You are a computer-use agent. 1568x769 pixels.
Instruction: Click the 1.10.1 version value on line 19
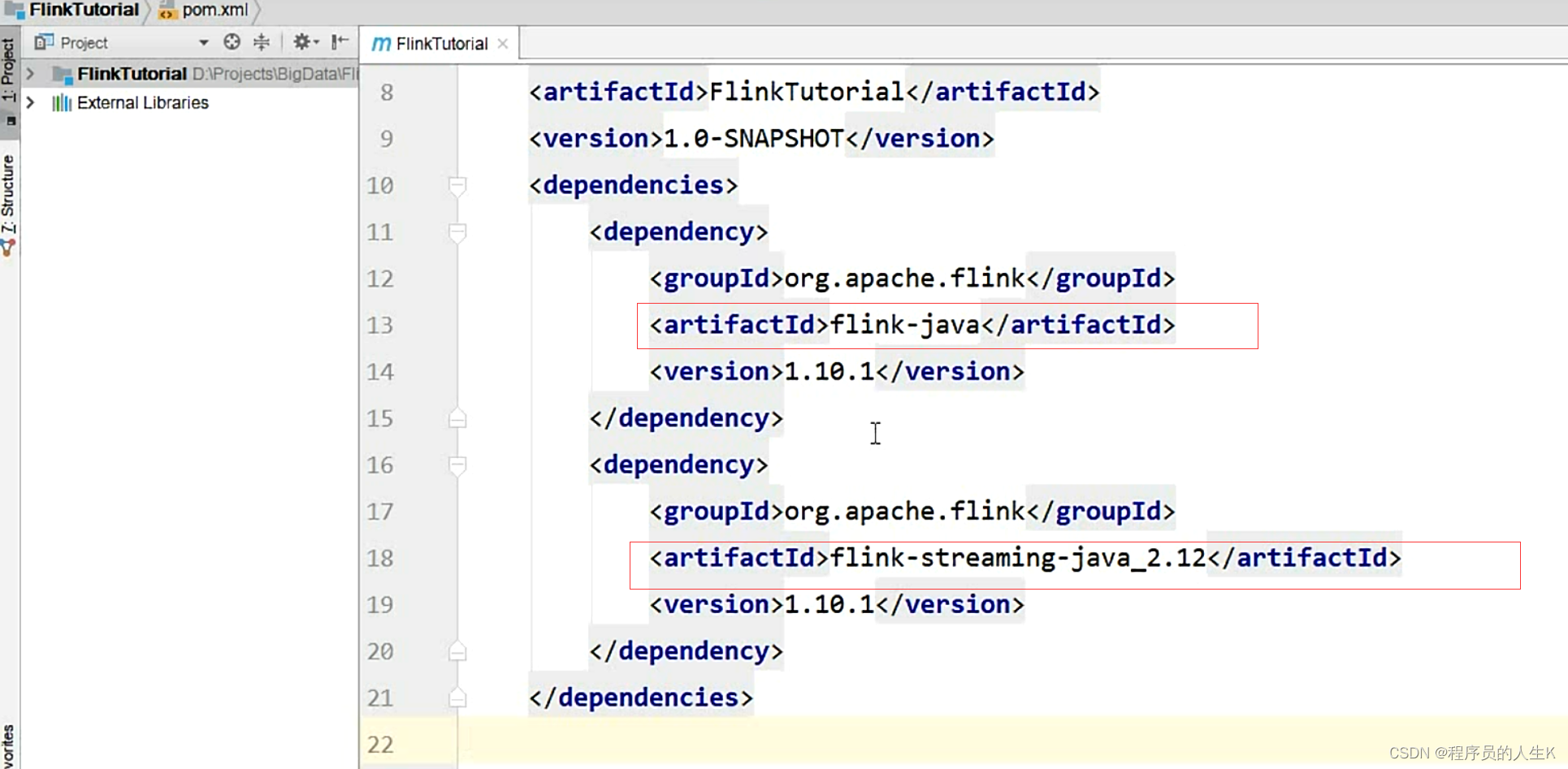pyautogui.click(x=829, y=605)
